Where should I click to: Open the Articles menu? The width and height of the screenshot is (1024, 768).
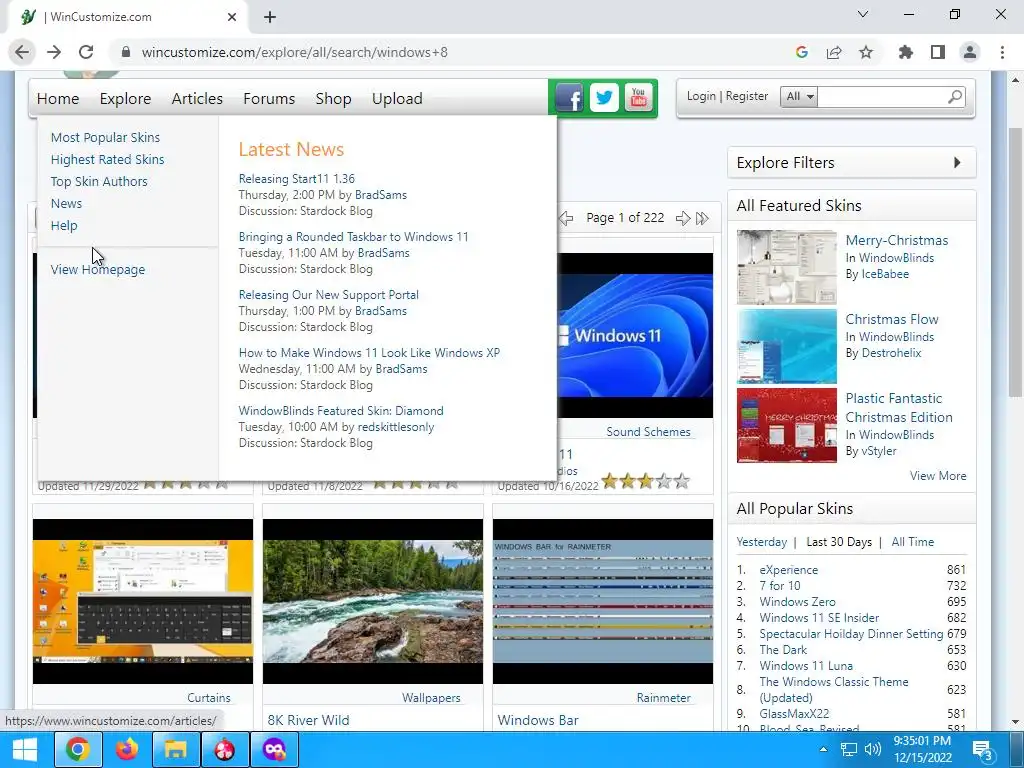click(x=197, y=99)
